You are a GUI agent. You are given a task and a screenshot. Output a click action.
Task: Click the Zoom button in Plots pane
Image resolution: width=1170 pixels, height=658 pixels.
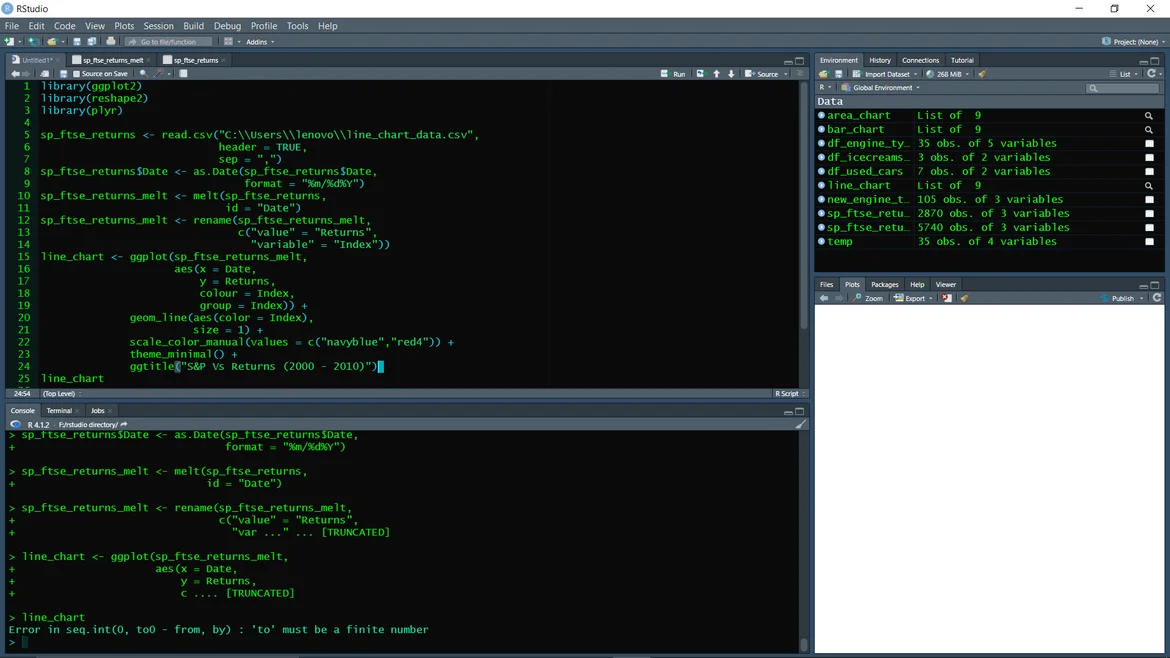pos(868,298)
